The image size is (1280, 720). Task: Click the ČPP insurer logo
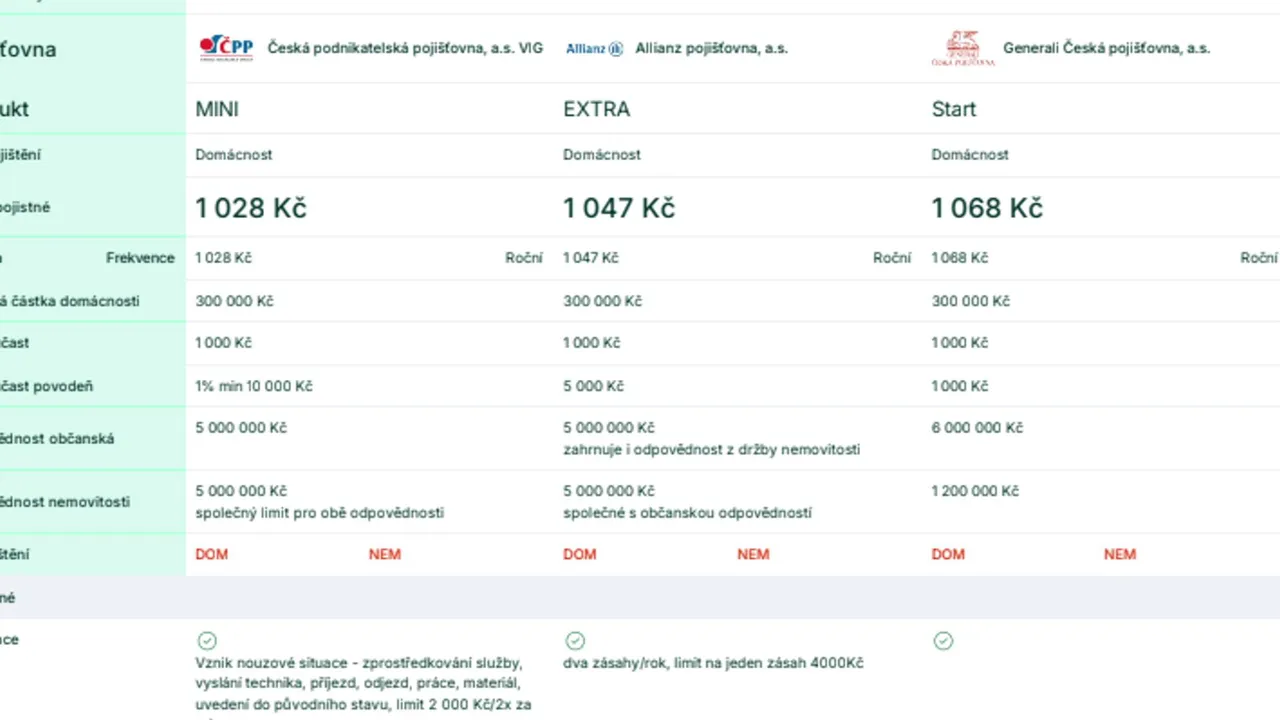coord(226,48)
